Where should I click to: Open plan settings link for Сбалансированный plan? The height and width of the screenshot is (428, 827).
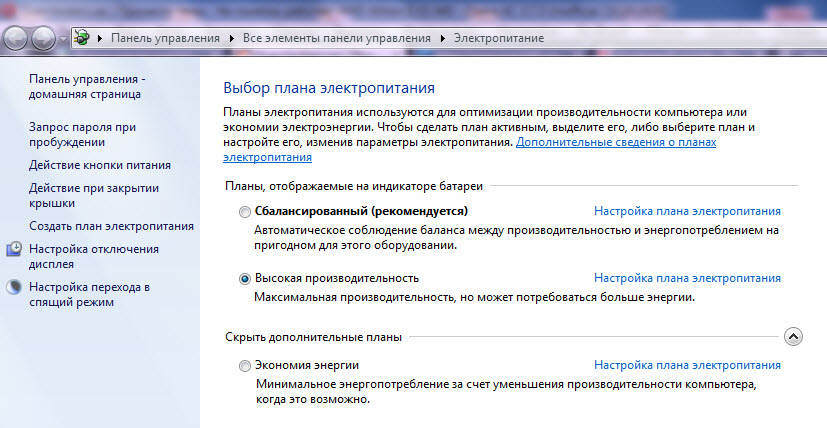pyautogui.click(x=687, y=211)
